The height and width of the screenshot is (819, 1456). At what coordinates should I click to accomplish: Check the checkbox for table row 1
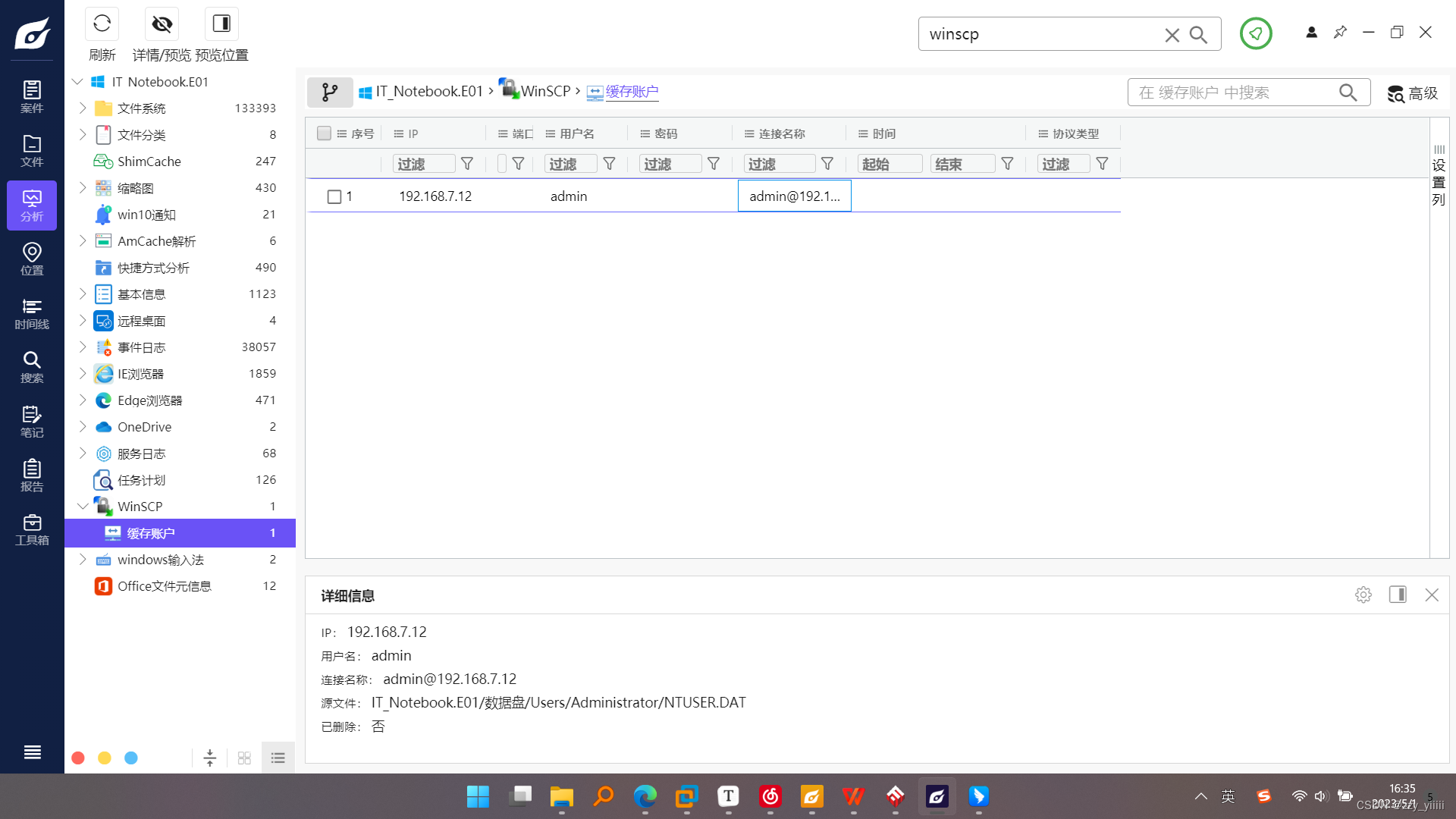334,196
